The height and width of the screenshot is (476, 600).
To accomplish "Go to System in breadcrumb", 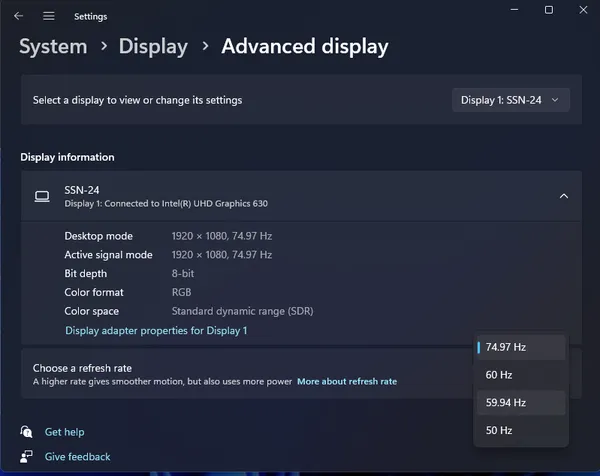I will 53,46.
